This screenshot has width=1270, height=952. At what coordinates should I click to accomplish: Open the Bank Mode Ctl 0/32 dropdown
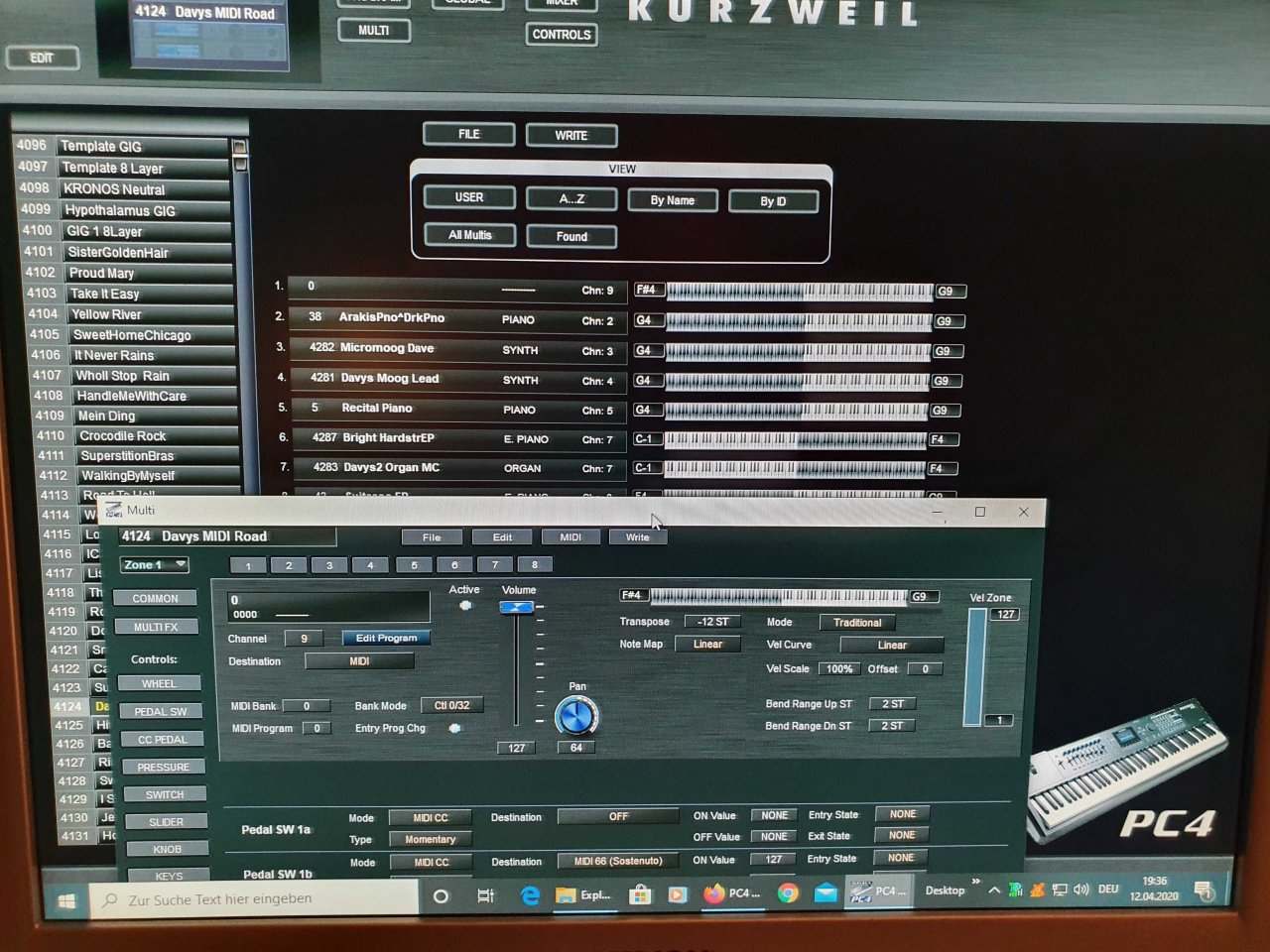(451, 705)
